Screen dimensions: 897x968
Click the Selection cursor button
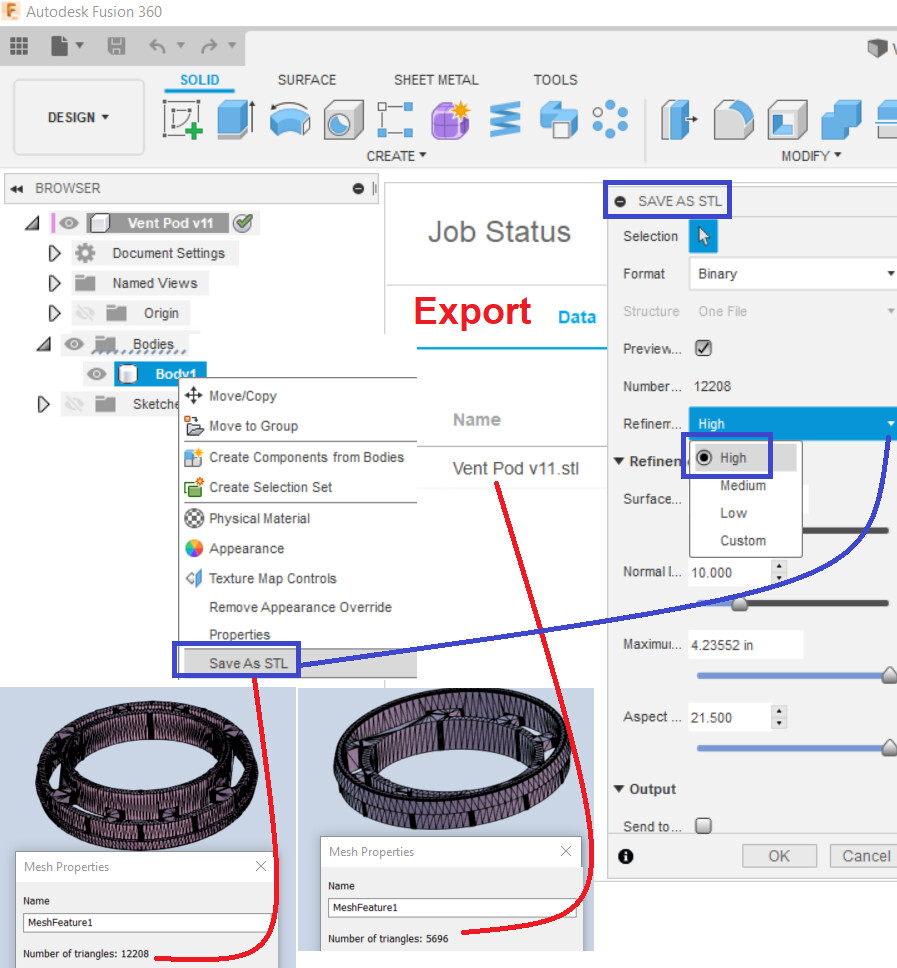pyautogui.click(x=703, y=236)
